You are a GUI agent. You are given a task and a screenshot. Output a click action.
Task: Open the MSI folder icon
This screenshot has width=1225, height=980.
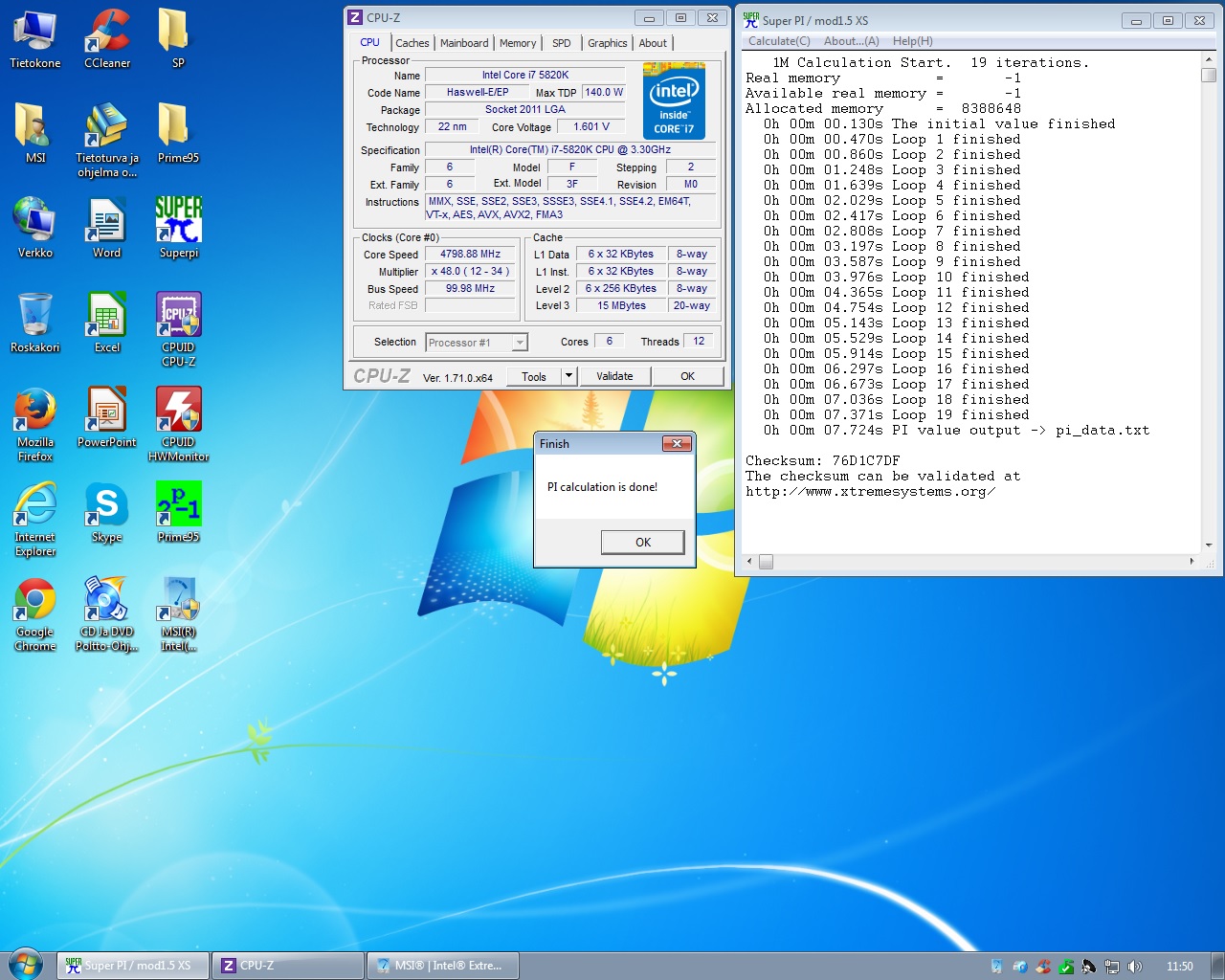coord(35,134)
